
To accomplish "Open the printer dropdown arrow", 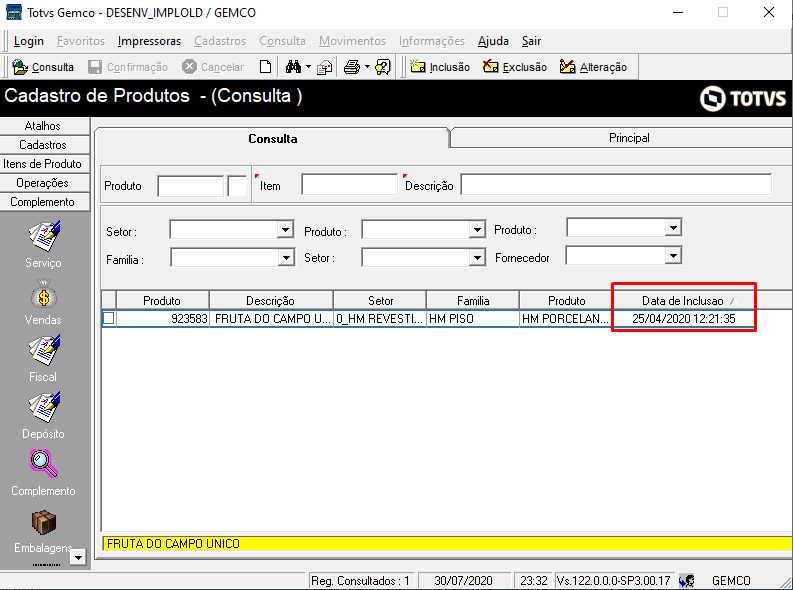I will [367, 67].
